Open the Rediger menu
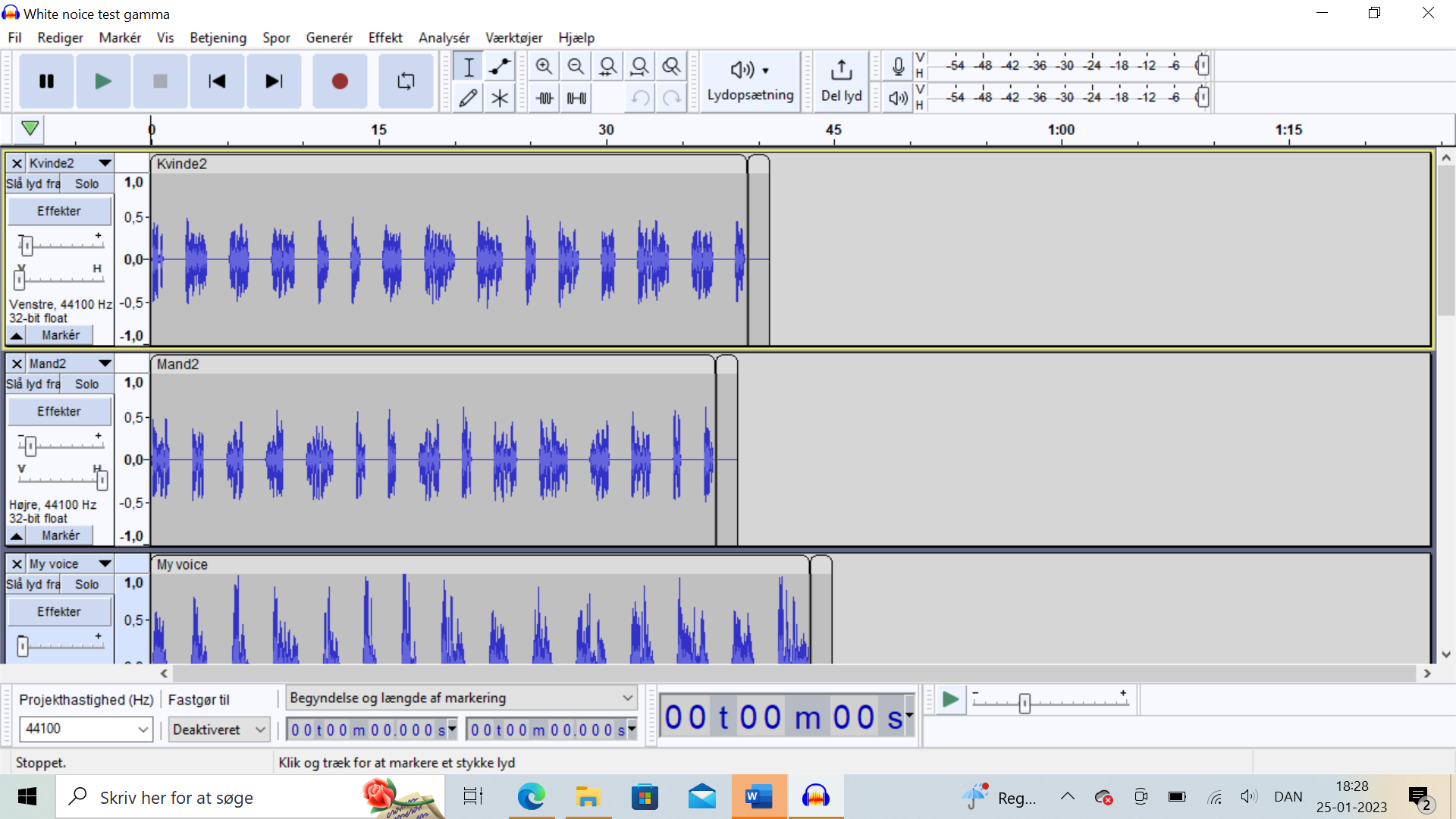1456x819 pixels. point(60,38)
